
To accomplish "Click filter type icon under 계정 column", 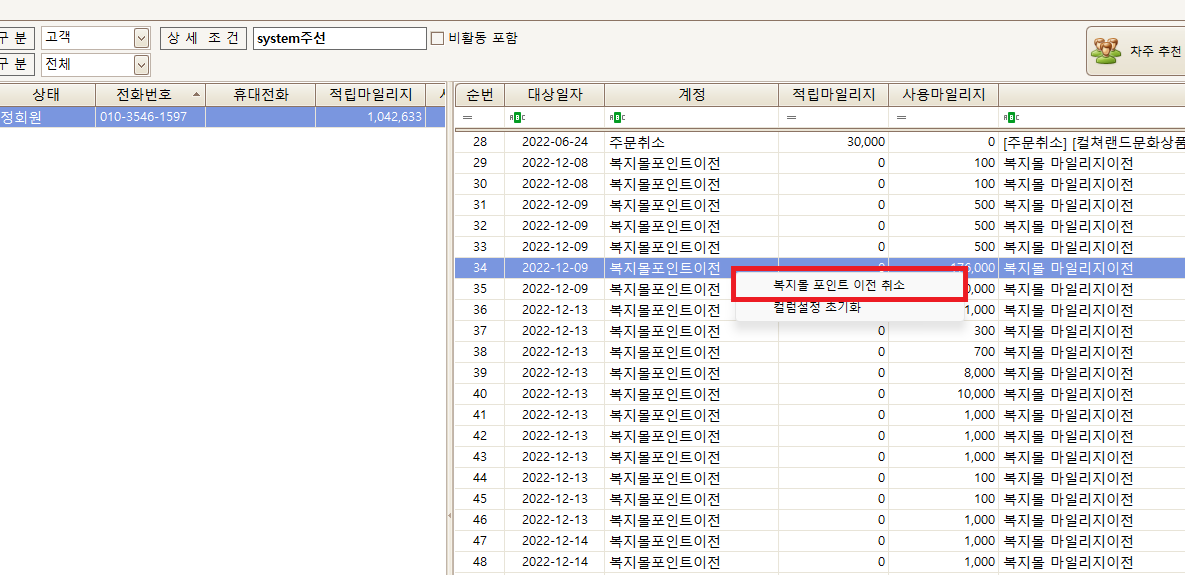I will [616, 118].
